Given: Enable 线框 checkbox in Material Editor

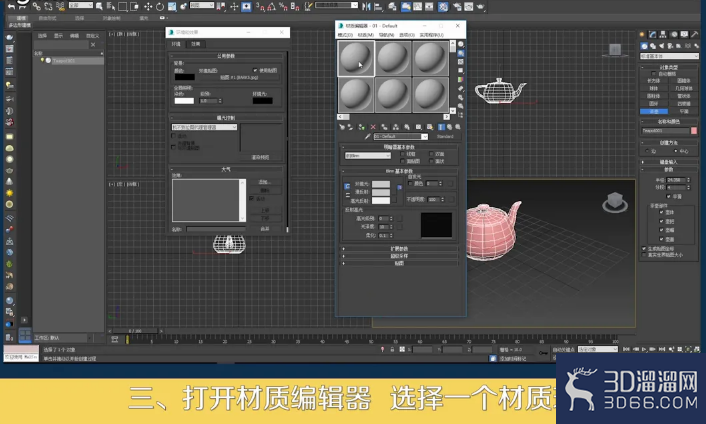Looking at the screenshot, I should (403, 154).
